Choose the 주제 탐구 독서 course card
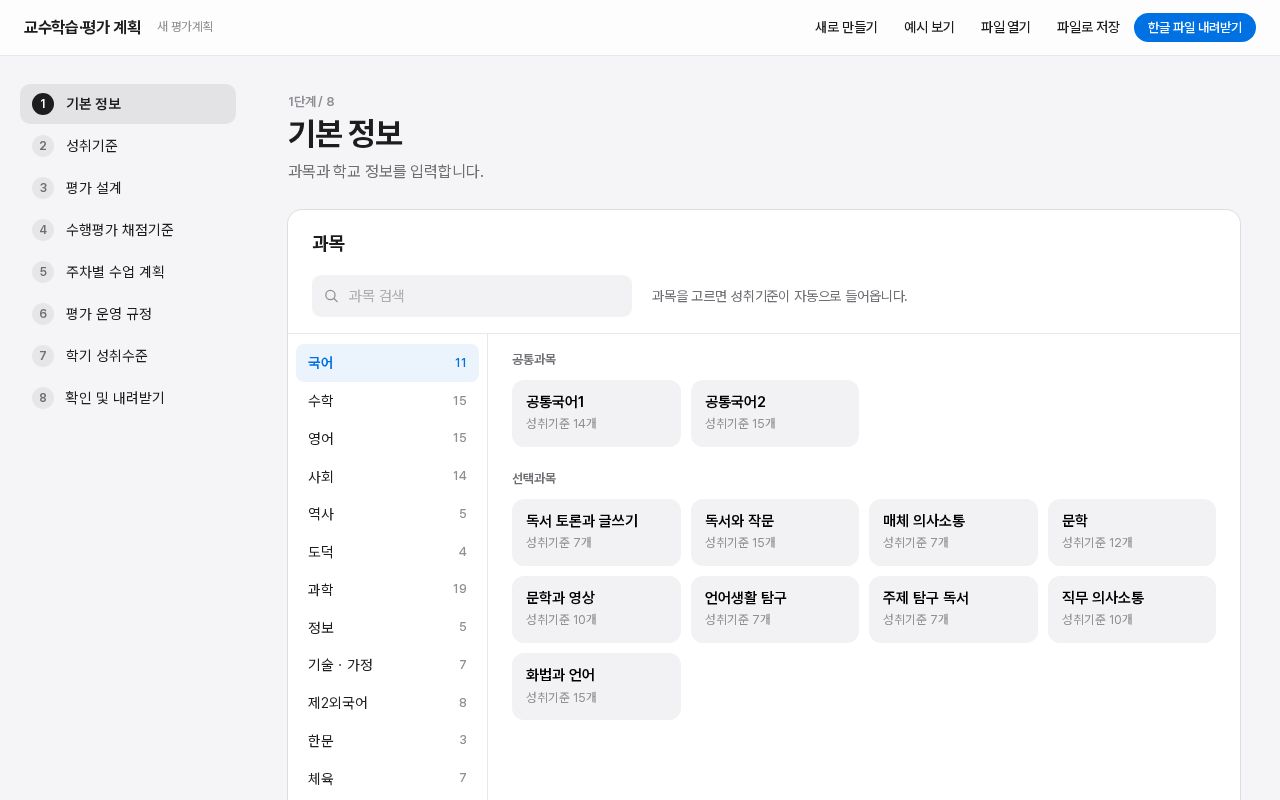The height and width of the screenshot is (800, 1280). (x=953, y=609)
